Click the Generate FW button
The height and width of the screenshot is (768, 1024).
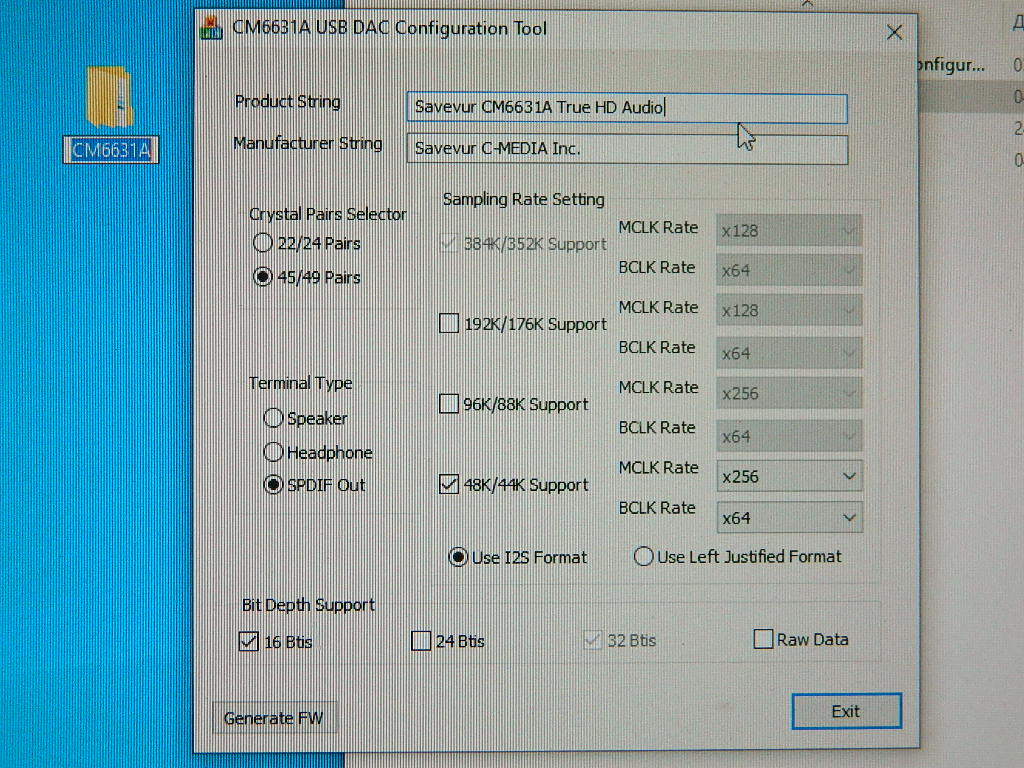(x=274, y=718)
